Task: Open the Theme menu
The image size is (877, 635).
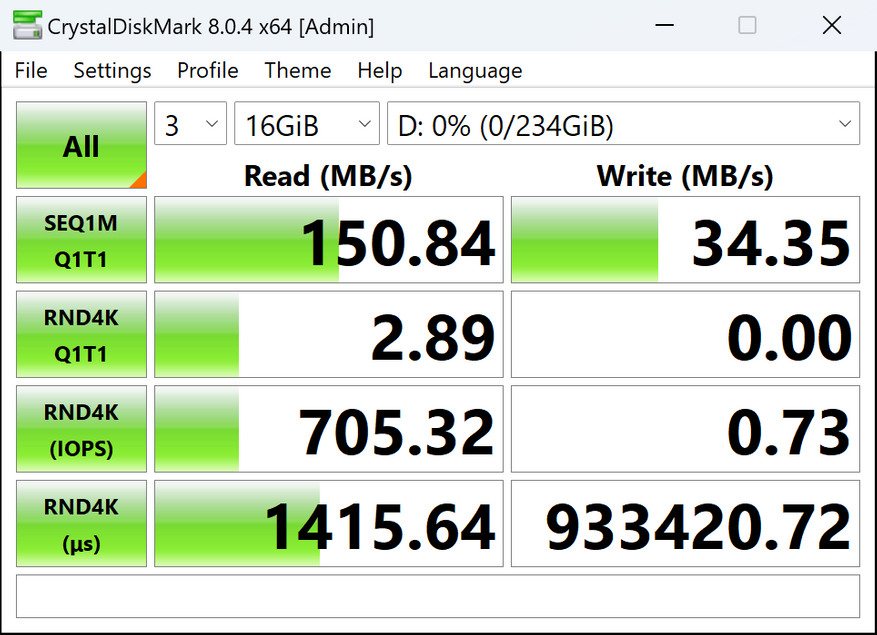Action: point(298,70)
